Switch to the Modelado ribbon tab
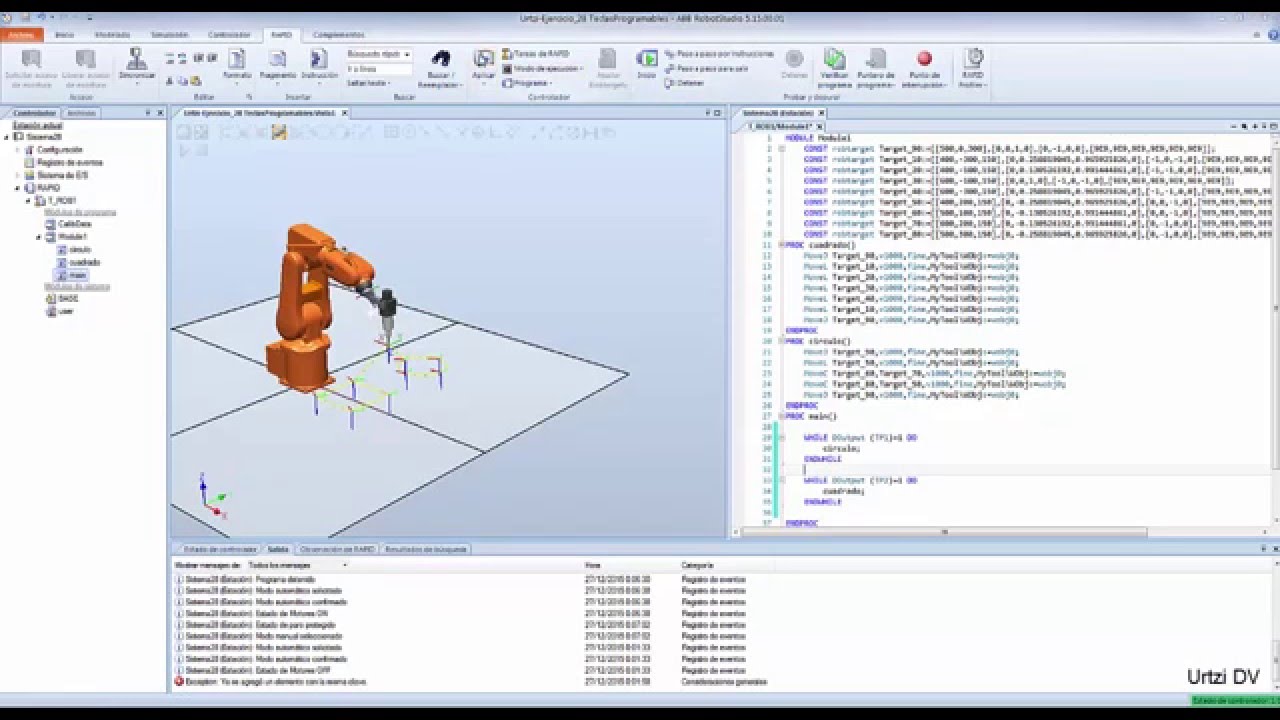 click(x=112, y=34)
